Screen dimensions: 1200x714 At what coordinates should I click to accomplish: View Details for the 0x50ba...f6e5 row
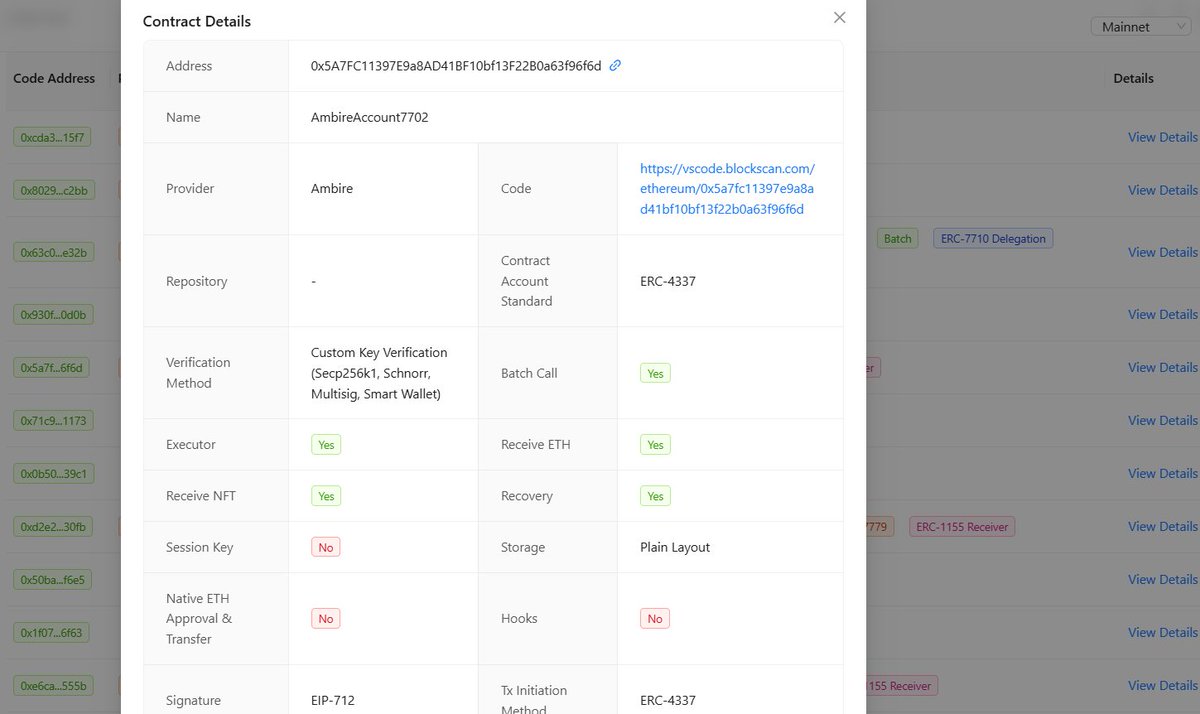tap(1162, 579)
